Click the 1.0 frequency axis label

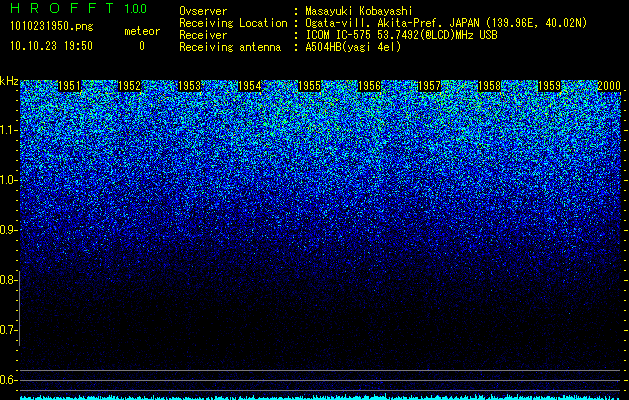click(x=7, y=180)
